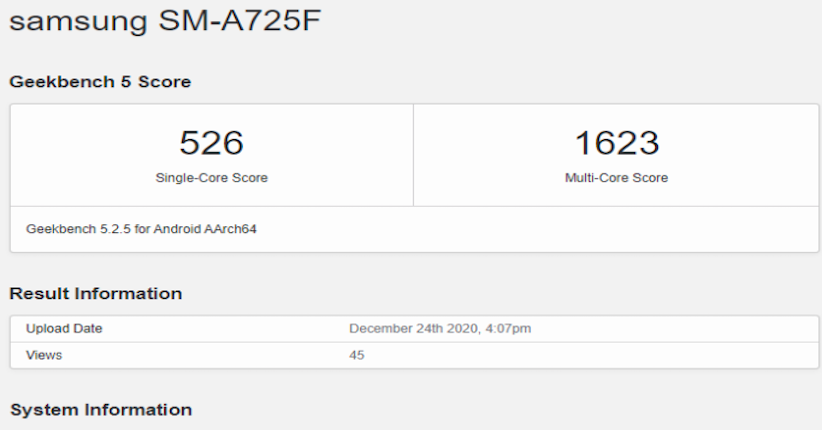Click the 1623 multi-core score value
The width and height of the screenshot is (822, 430).
click(616, 142)
